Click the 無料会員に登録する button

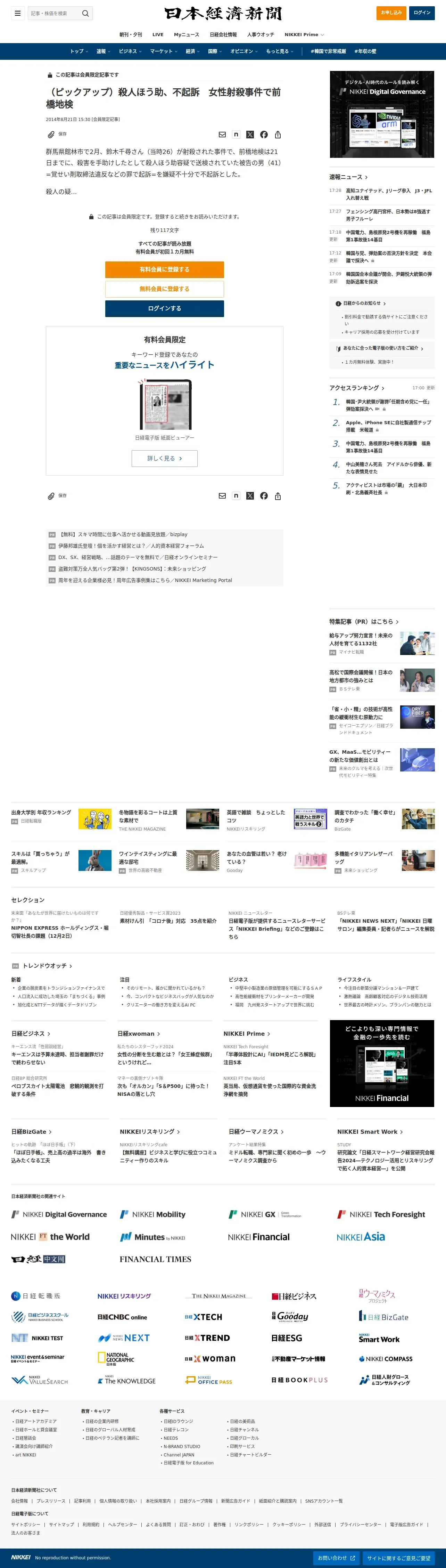(164, 289)
